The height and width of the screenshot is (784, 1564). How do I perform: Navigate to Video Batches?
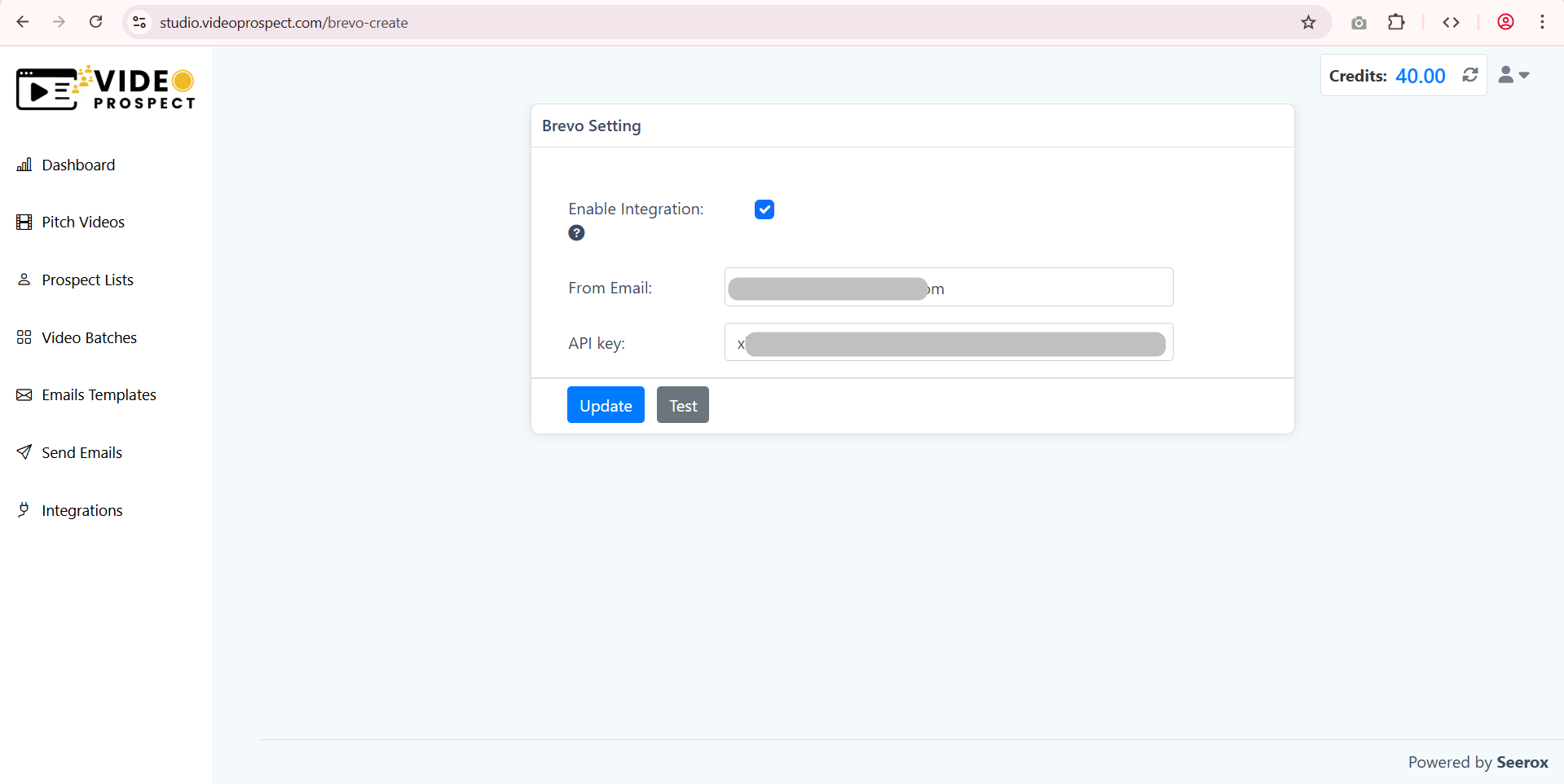click(89, 338)
